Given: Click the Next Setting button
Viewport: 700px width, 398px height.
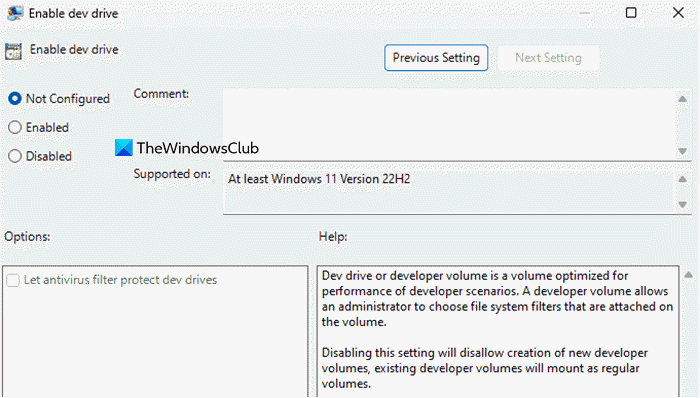Looking at the screenshot, I should [x=548, y=58].
